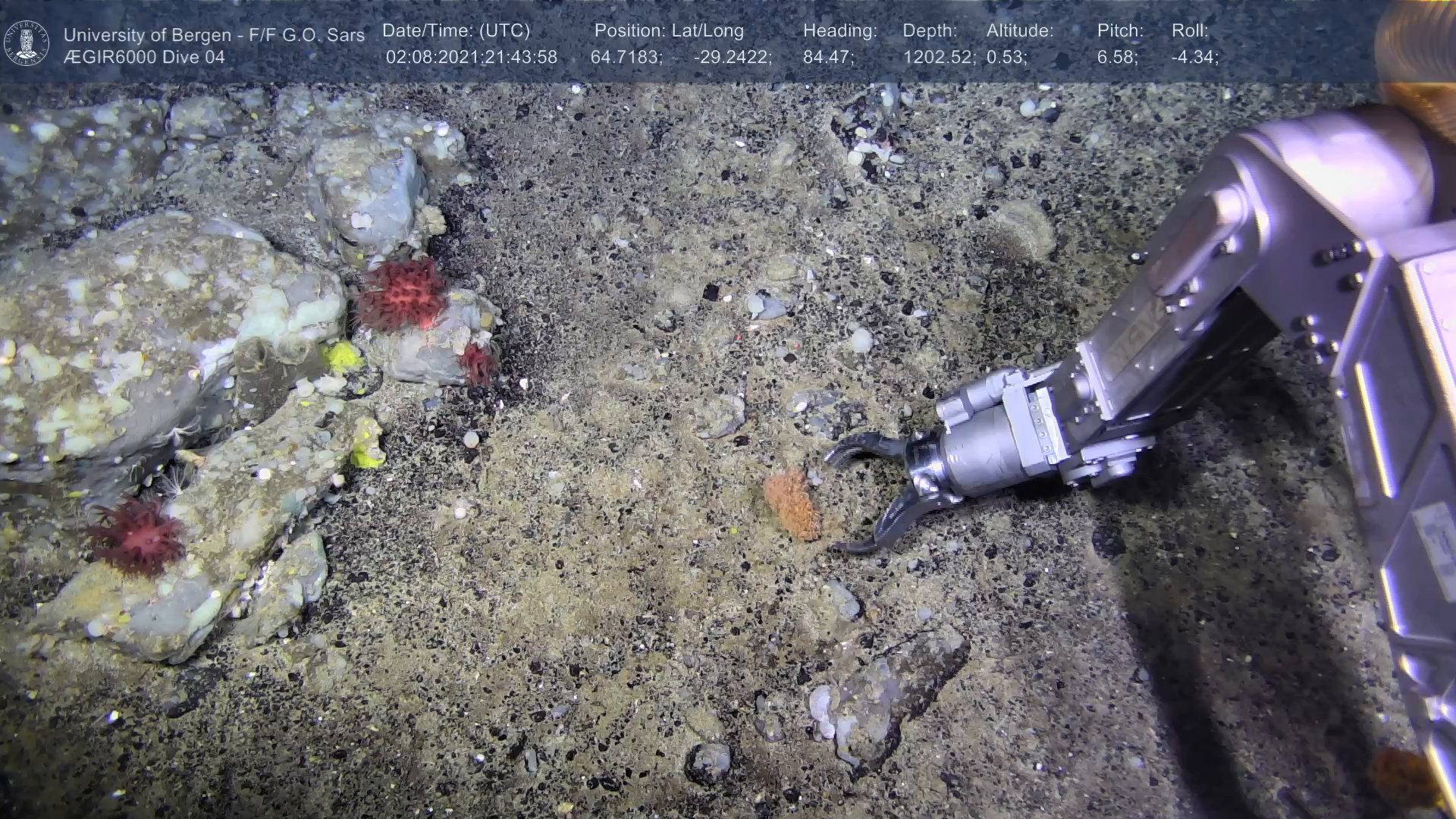Click the orange sponge near the gripper

(x=792, y=503)
